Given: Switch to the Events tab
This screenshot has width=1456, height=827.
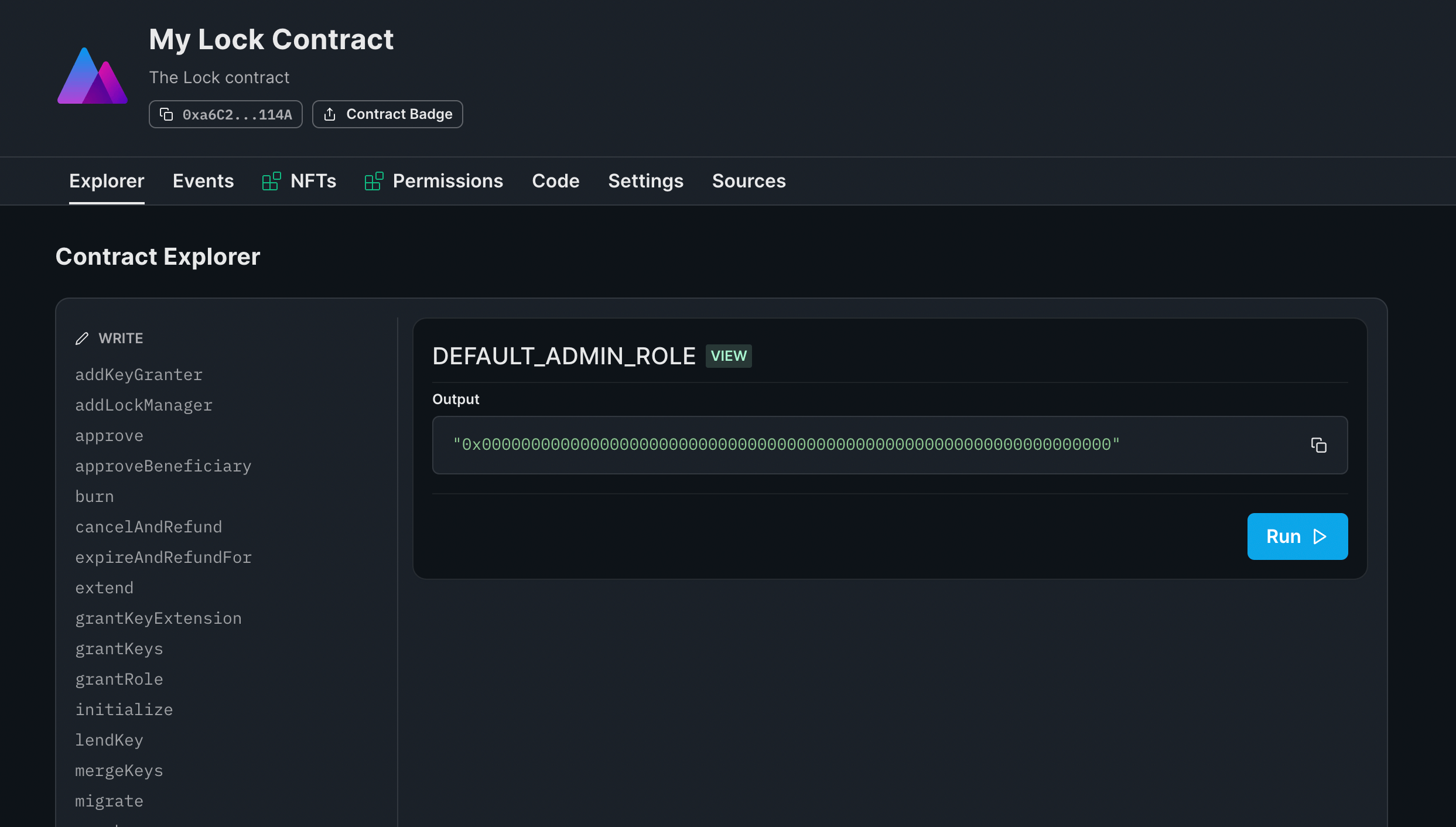Looking at the screenshot, I should pos(203,181).
